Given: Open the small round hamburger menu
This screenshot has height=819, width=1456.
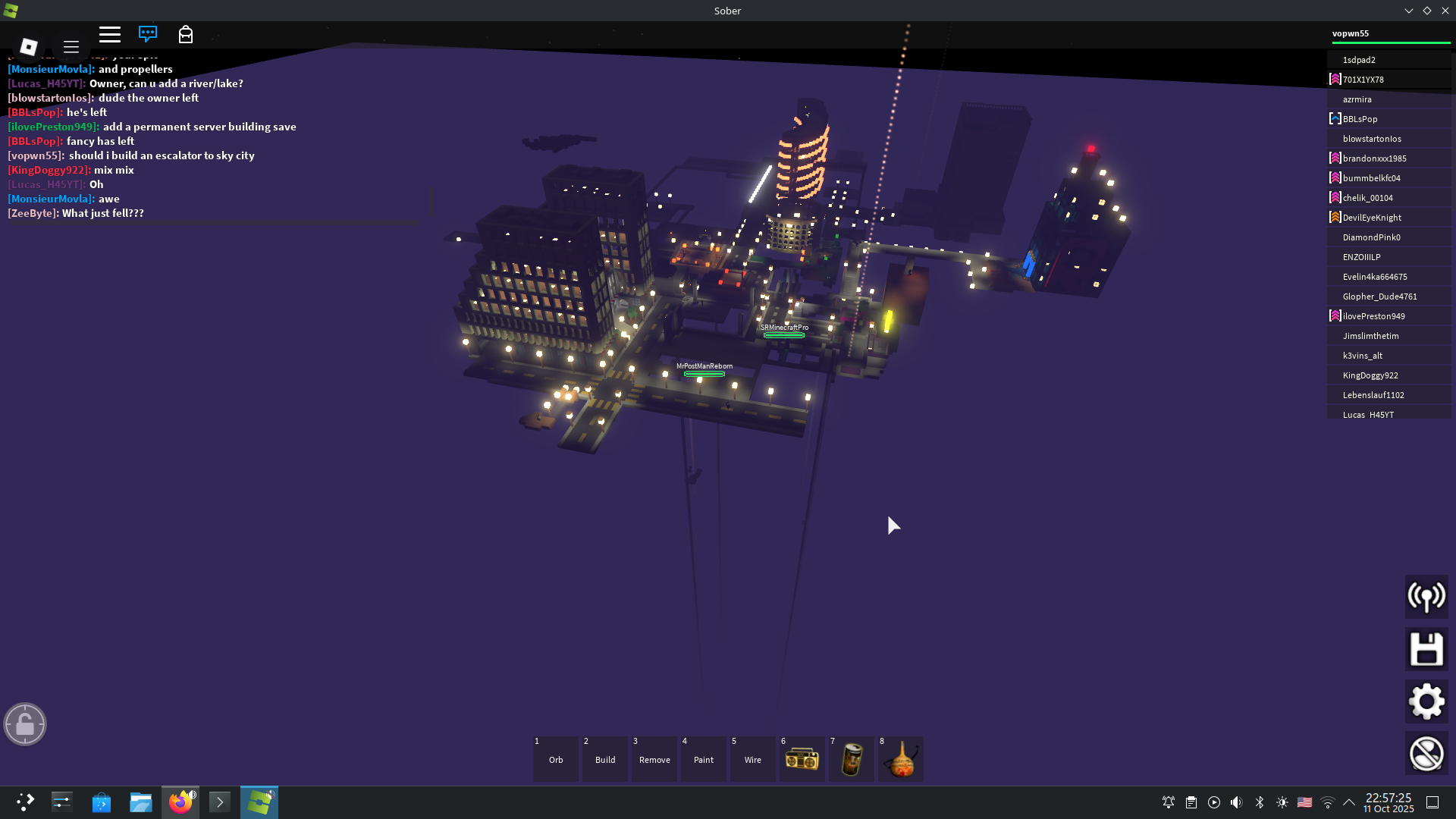Looking at the screenshot, I should click(71, 47).
